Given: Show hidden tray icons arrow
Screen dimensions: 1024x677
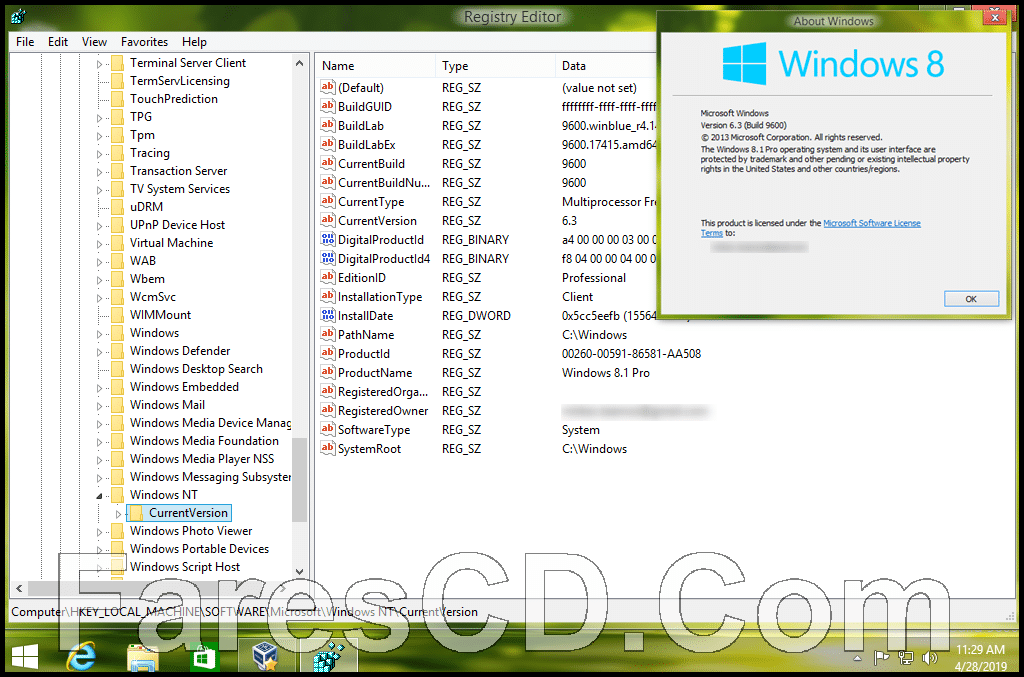Looking at the screenshot, I should (x=857, y=658).
